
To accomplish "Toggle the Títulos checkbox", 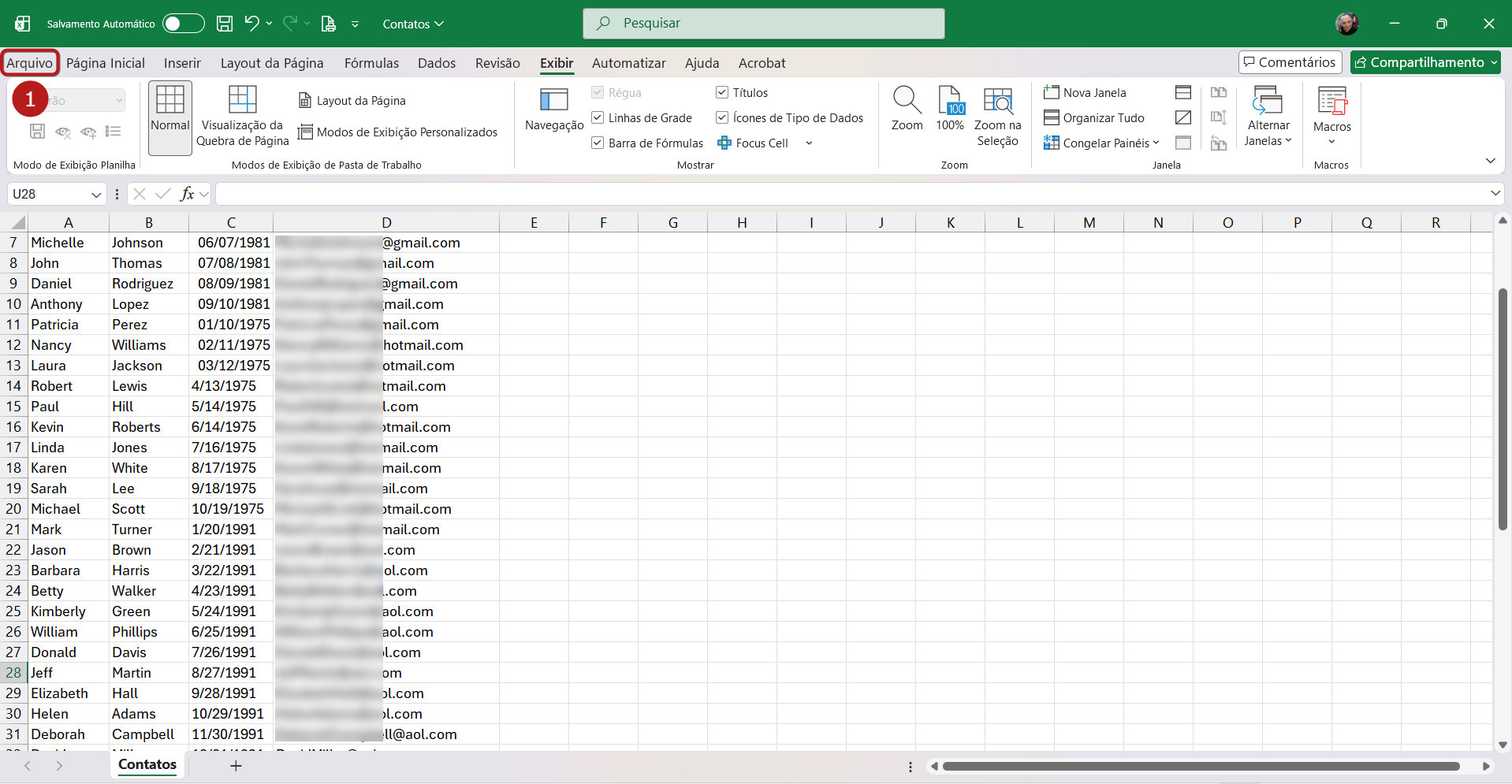I will (x=722, y=93).
